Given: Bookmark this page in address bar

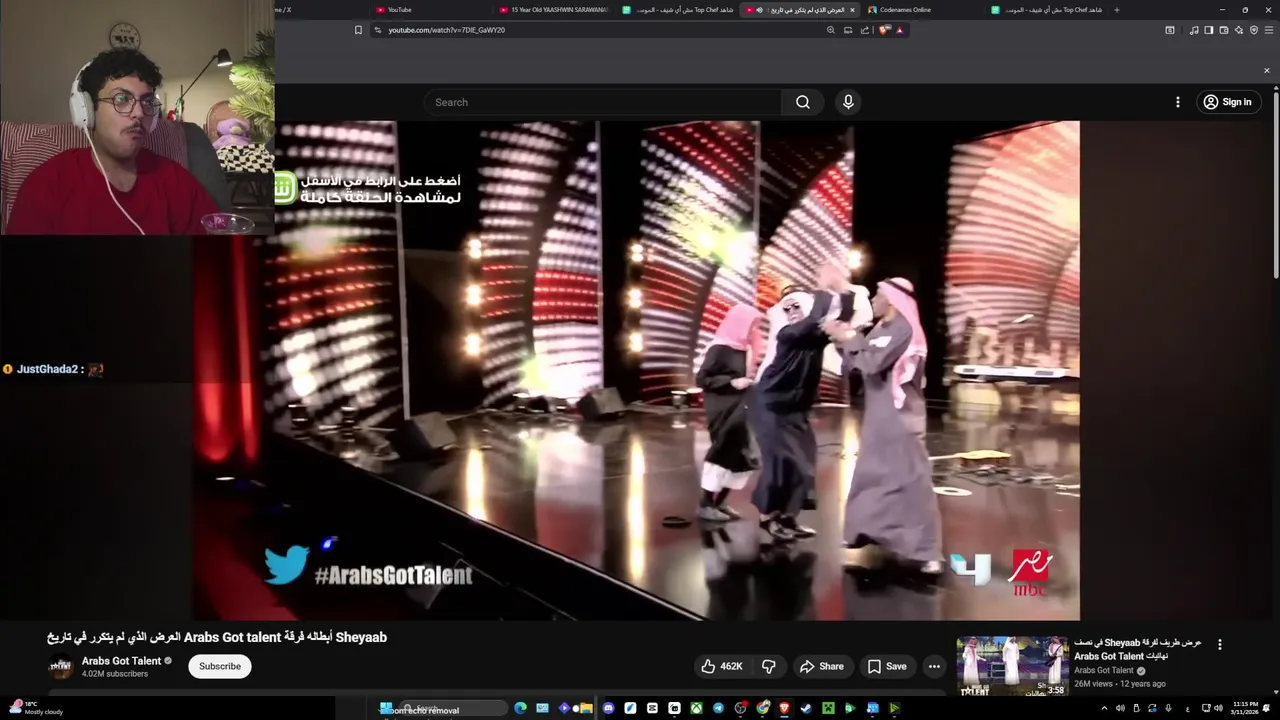Looking at the screenshot, I should pyautogui.click(x=358, y=30).
